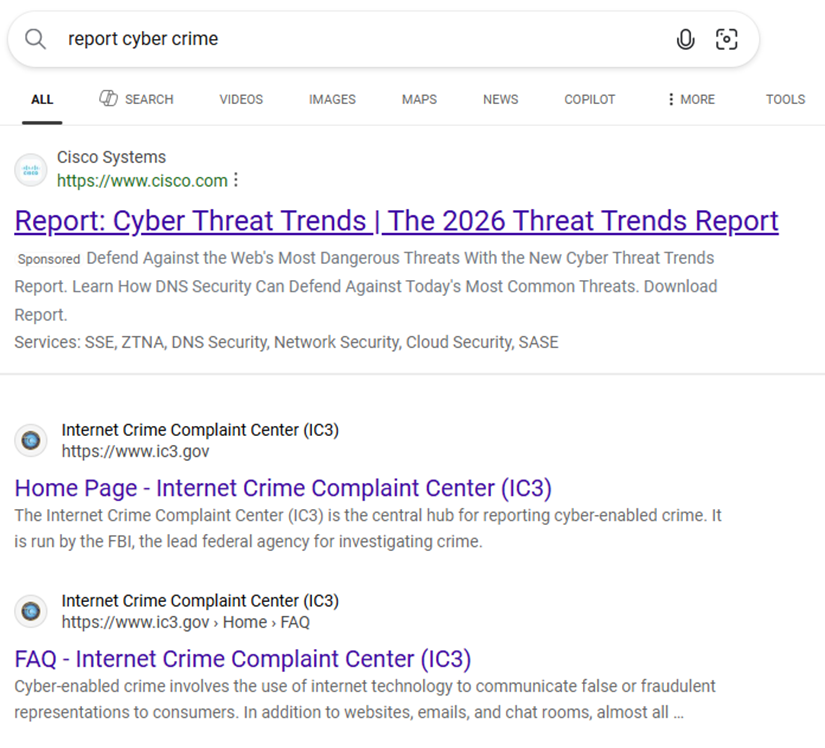The image size is (825, 748).
Task: Start voice search with the microphone icon
Action: pos(685,39)
